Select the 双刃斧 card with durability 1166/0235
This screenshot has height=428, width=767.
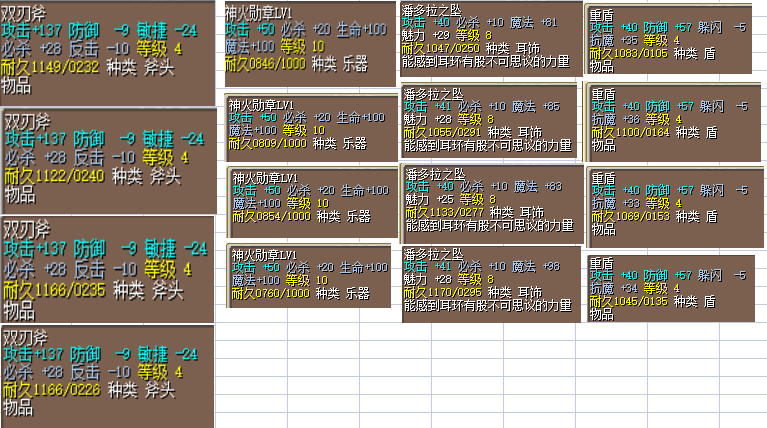click(108, 268)
